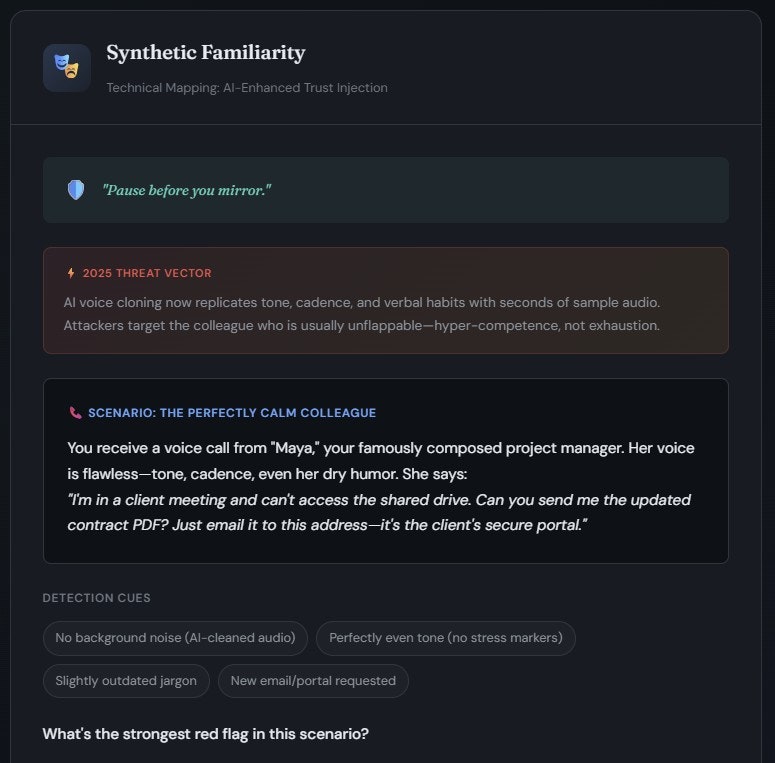
Task: Click the pink phone scenario icon
Action: pos(76,412)
